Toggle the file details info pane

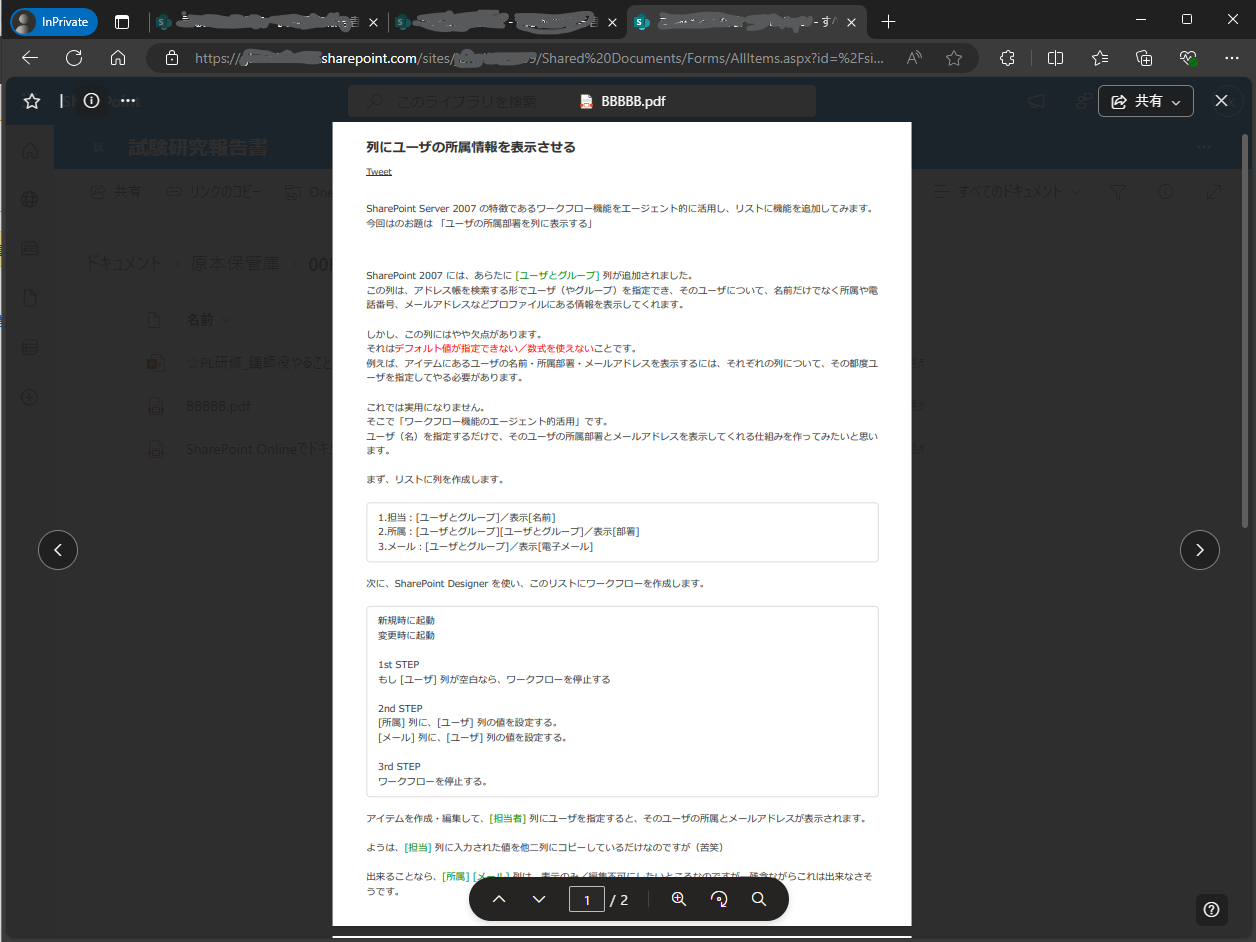pyautogui.click(x=91, y=100)
